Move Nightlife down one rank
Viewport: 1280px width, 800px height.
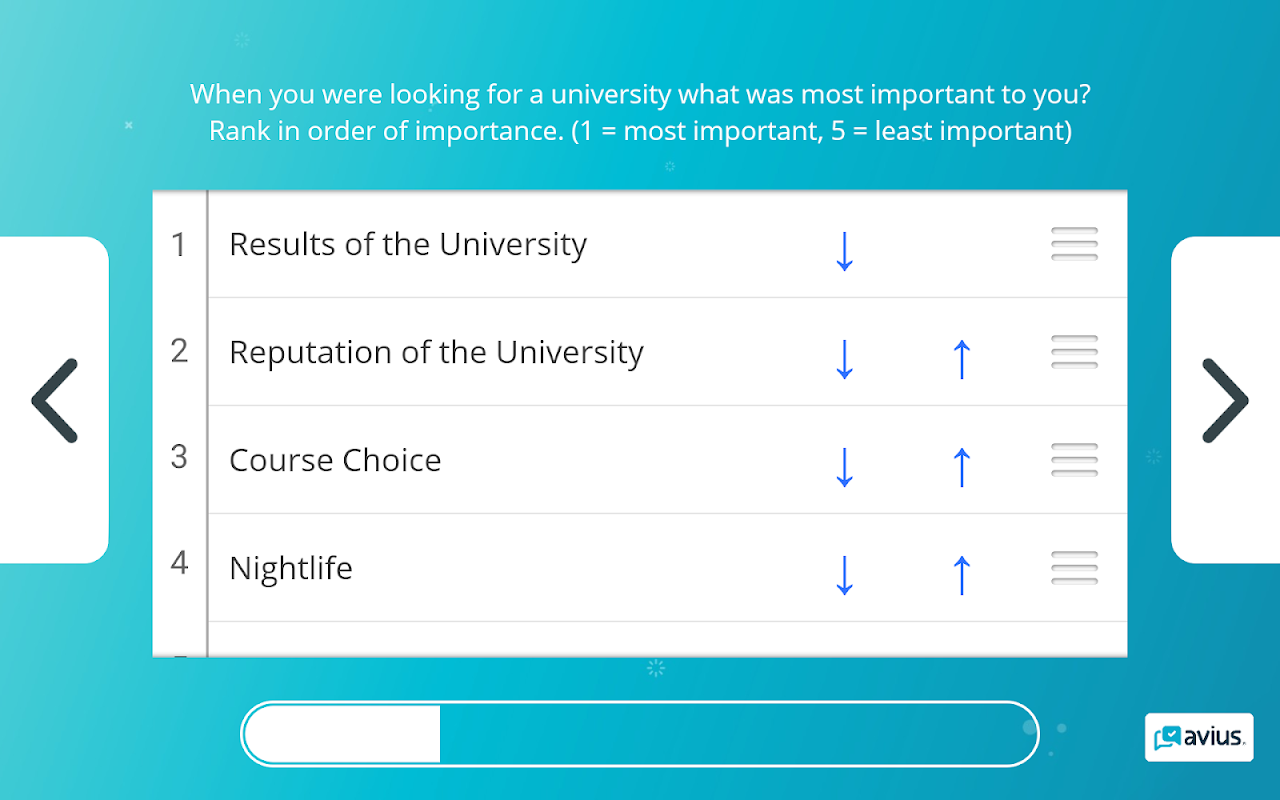pos(844,574)
